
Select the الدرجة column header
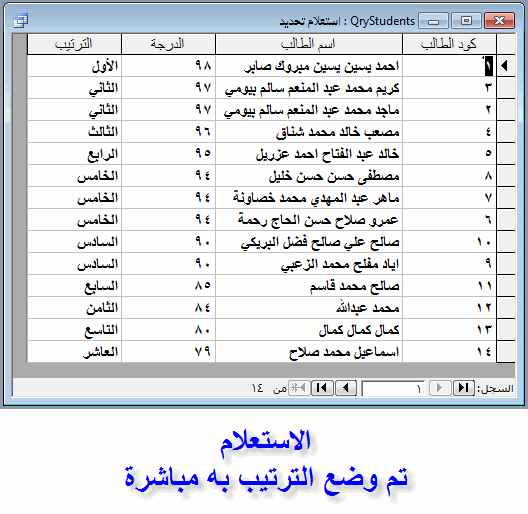[168, 44]
